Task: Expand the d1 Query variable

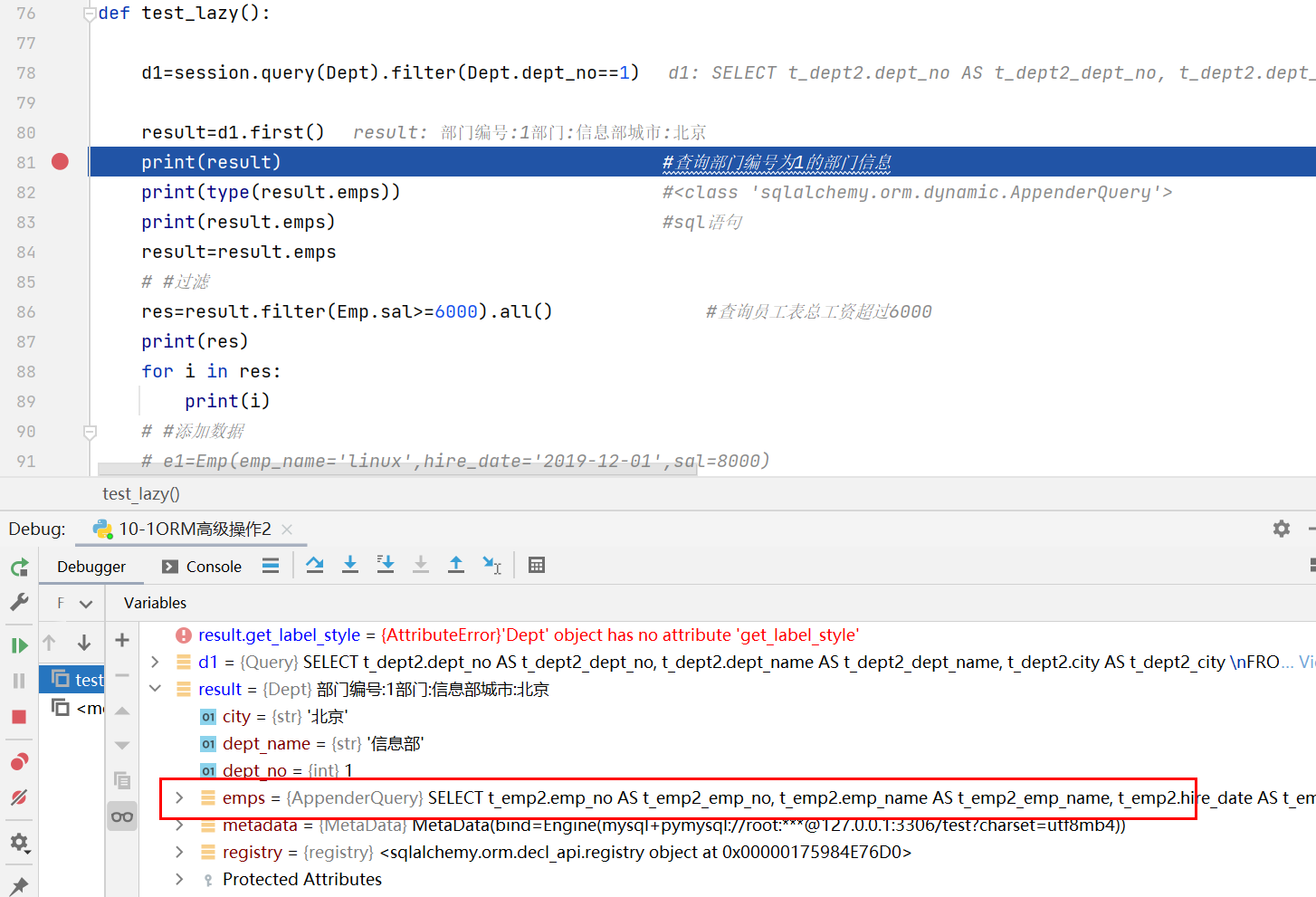Action: [155, 662]
